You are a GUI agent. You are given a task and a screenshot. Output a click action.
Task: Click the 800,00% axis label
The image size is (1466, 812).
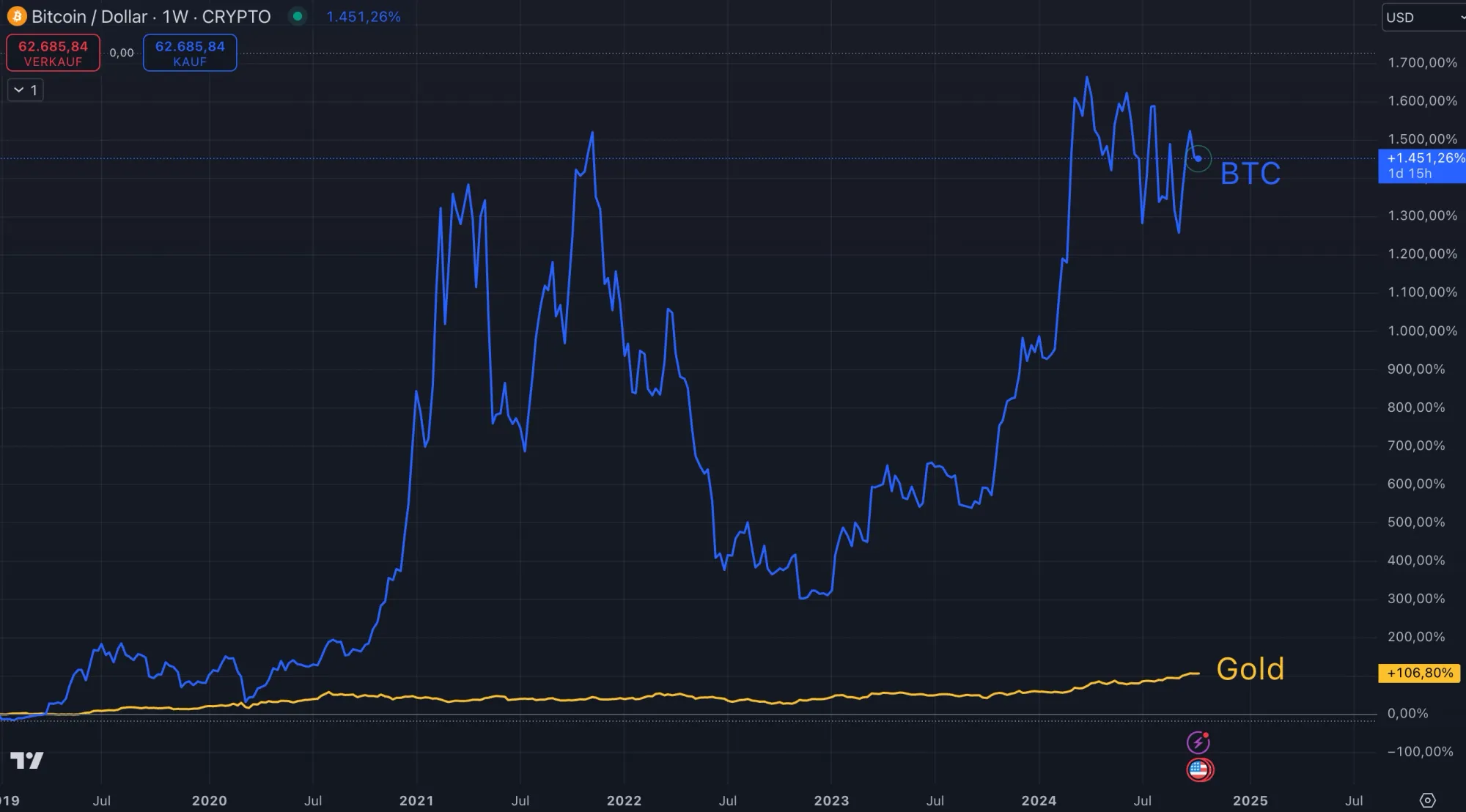[x=1416, y=407]
